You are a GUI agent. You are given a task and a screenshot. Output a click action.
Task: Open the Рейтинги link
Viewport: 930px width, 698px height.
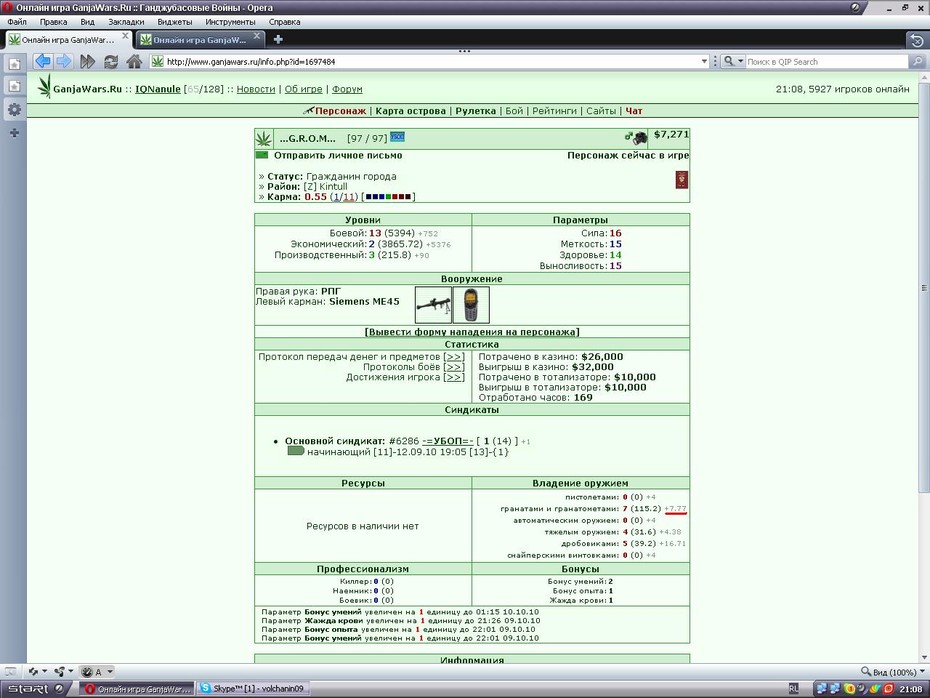click(554, 111)
